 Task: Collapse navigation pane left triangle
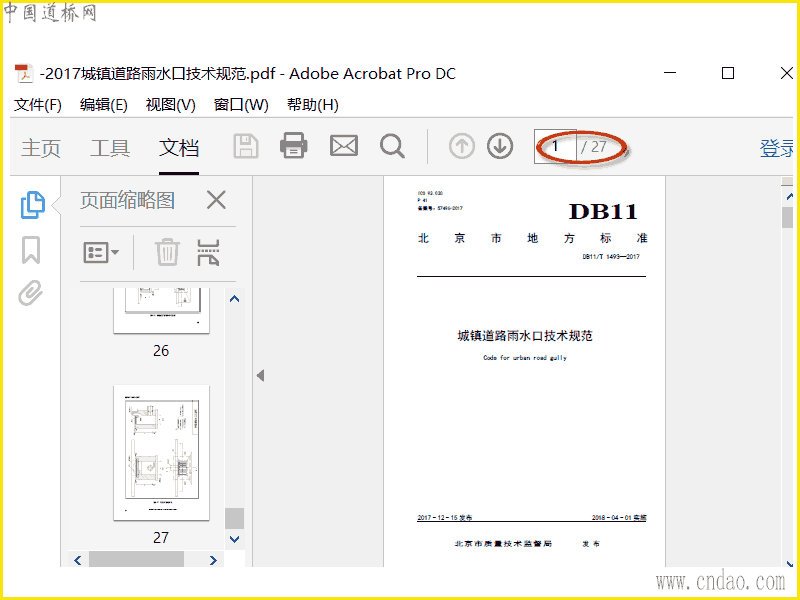pyautogui.click(x=261, y=376)
